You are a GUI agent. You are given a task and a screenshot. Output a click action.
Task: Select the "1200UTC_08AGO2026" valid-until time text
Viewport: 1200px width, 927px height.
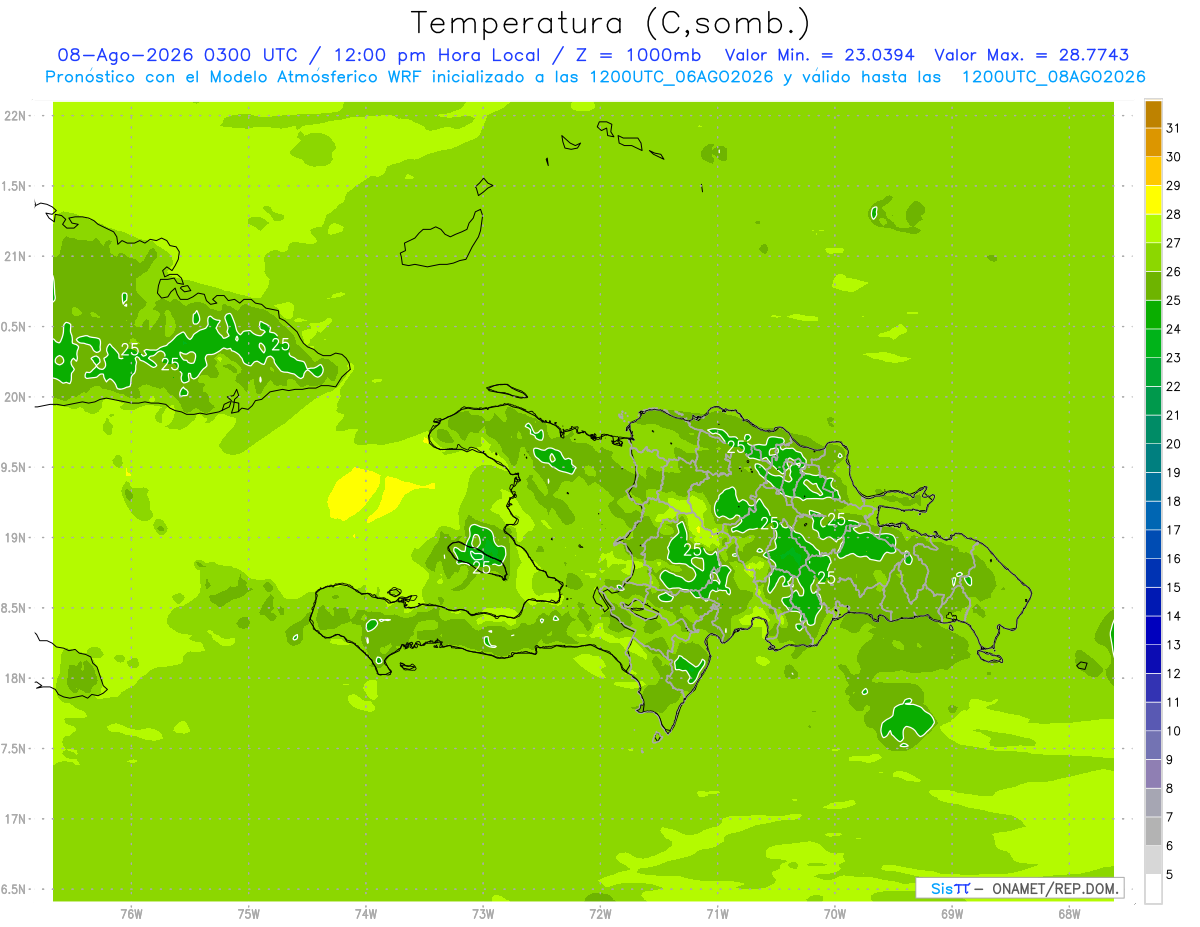pyautogui.click(x=1054, y=77)
